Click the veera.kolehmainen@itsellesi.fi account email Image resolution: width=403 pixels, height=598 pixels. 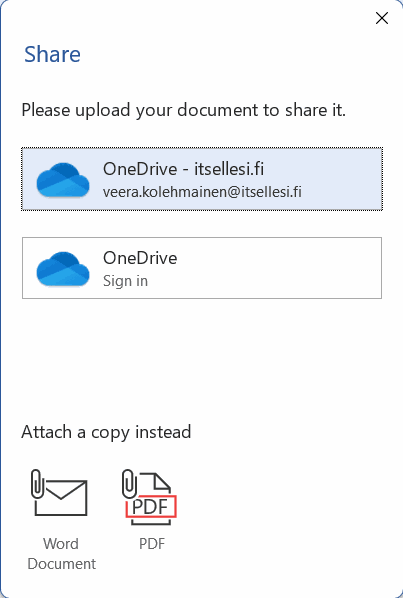pos(202,191)
